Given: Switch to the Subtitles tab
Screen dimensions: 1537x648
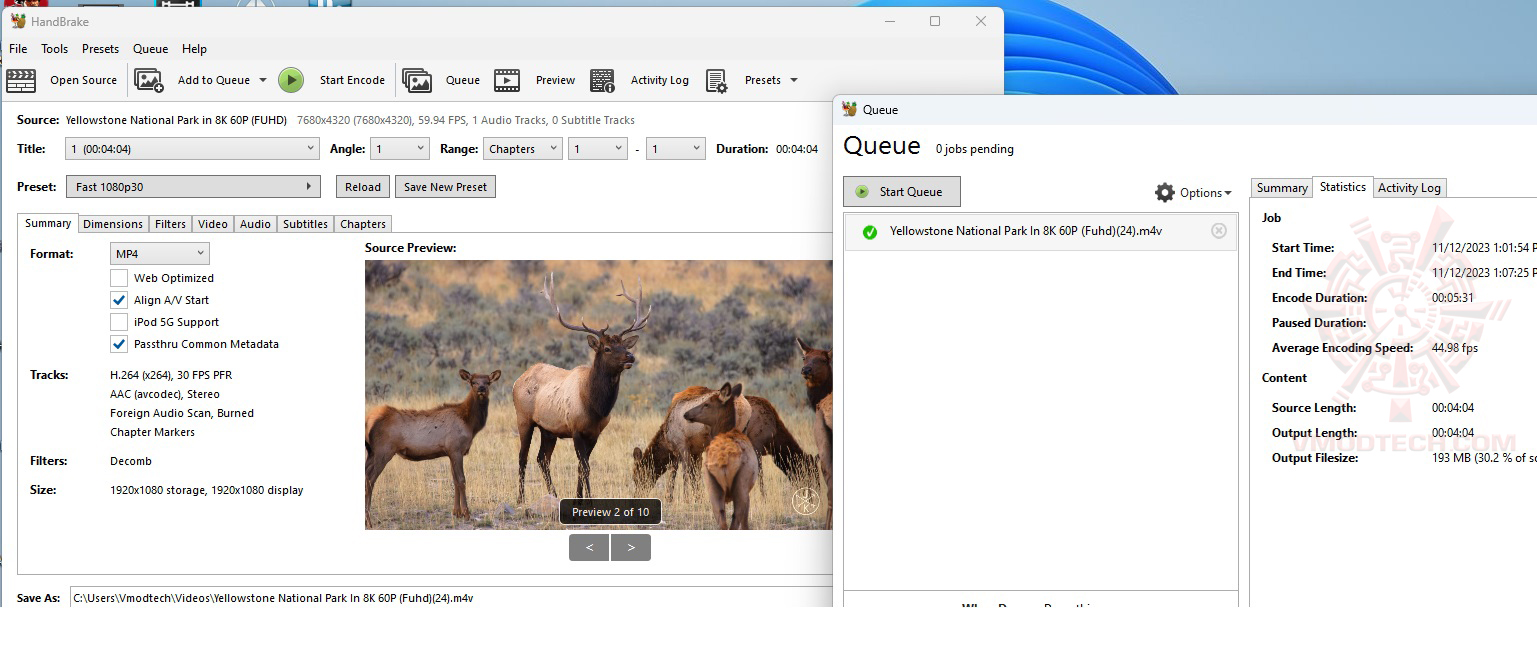Looking at the screenshot, I should point(305,224).
